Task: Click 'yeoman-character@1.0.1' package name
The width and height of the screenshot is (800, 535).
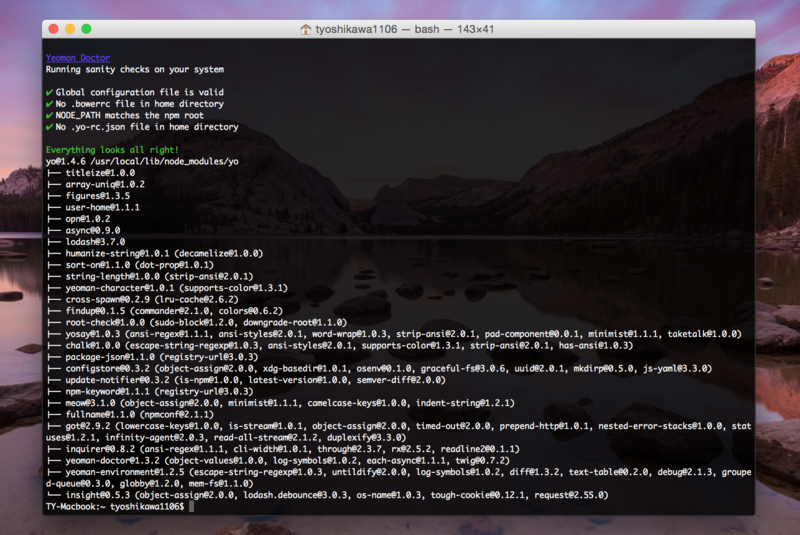Action: [120, 288]
